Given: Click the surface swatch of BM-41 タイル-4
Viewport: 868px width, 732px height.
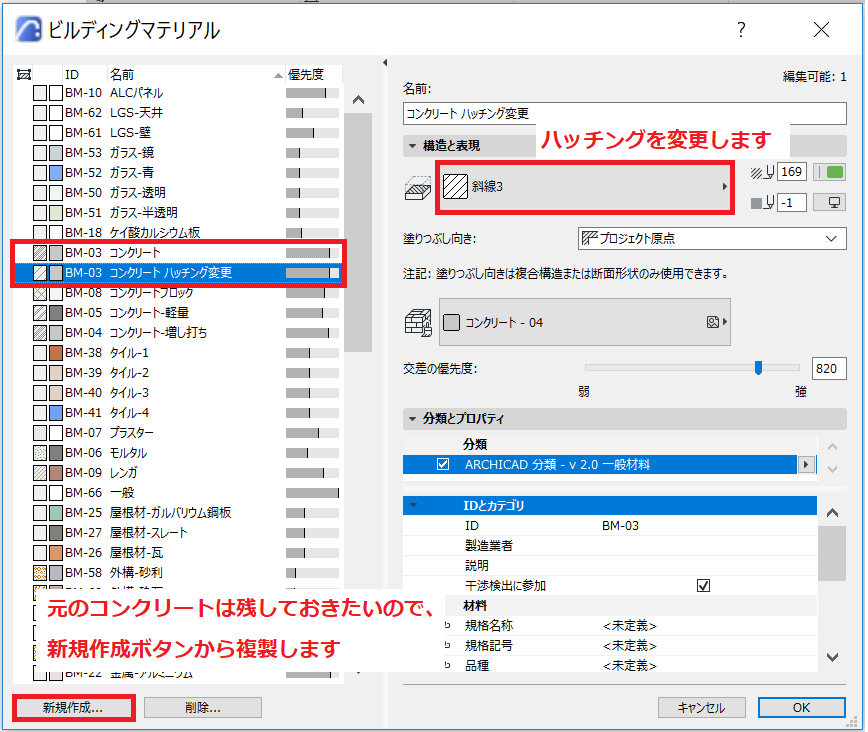Looking at the screenshot, I should tap(56, 413).
